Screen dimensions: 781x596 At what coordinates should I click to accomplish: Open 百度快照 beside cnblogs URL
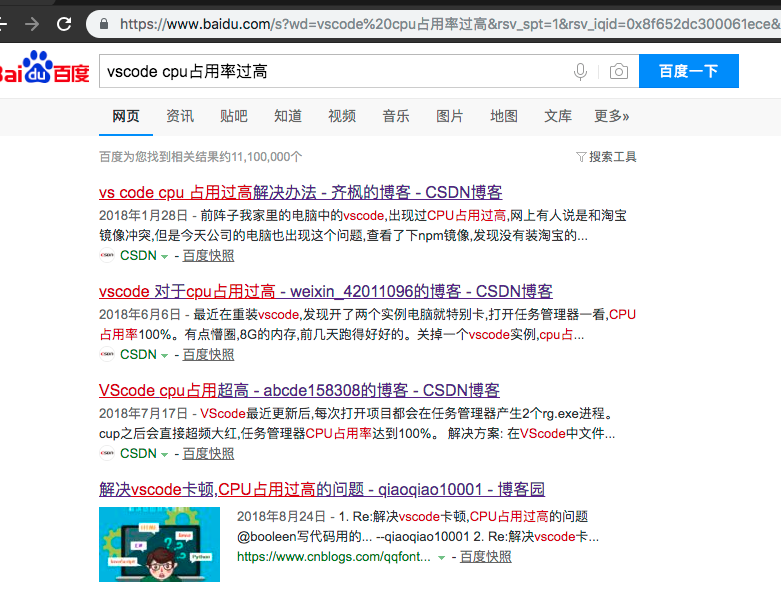pyautogui.click(x=486, y=557)
